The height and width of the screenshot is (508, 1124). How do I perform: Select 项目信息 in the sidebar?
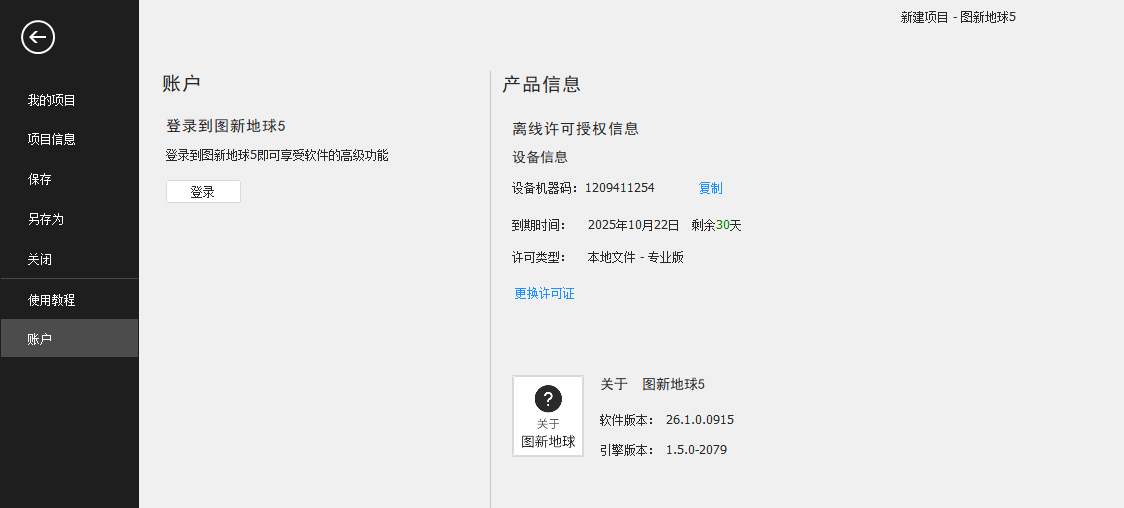point(52,139)
